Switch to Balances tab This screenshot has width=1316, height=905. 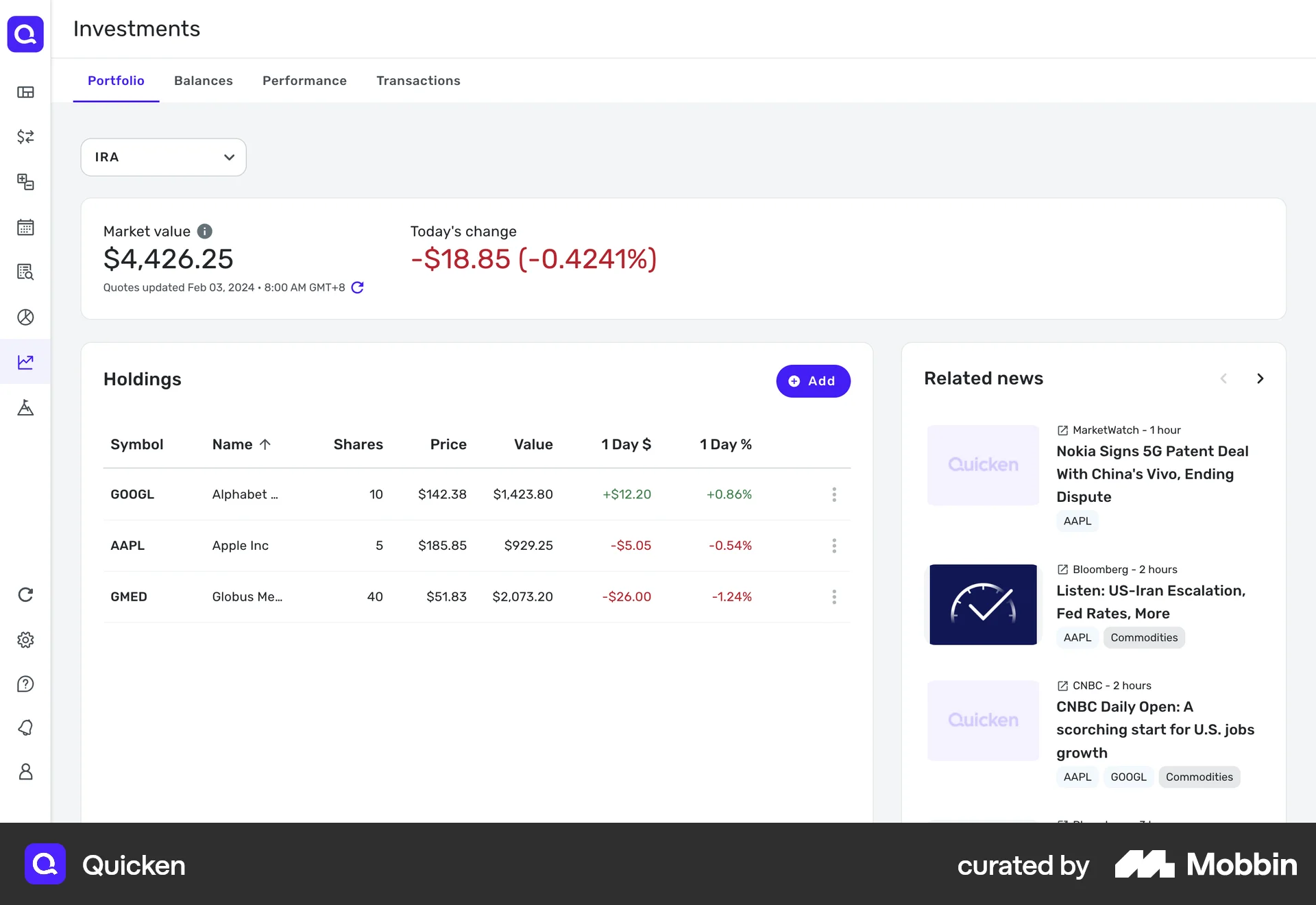point(204,81)
